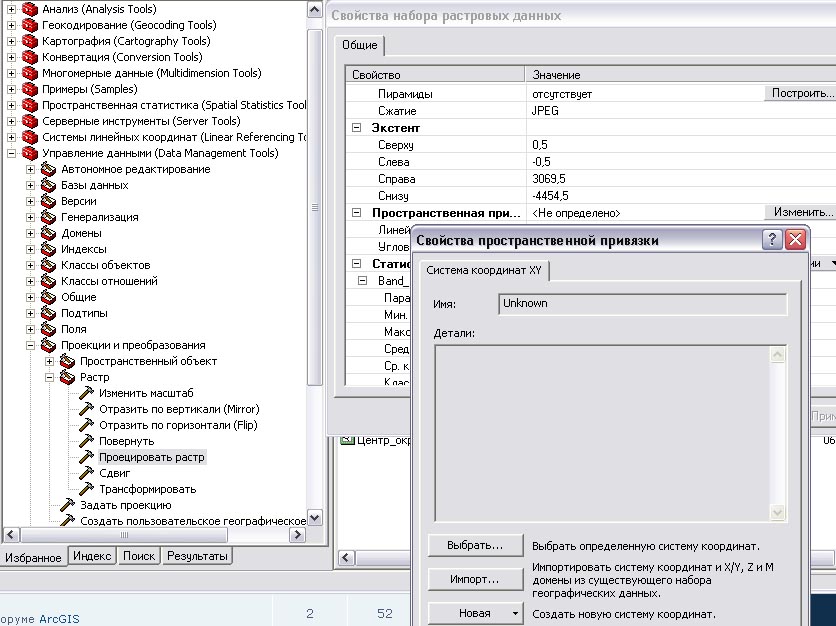836x626 pixels.
Task: Click the Растр toolset icon
Action: click(x=67, y=377)
